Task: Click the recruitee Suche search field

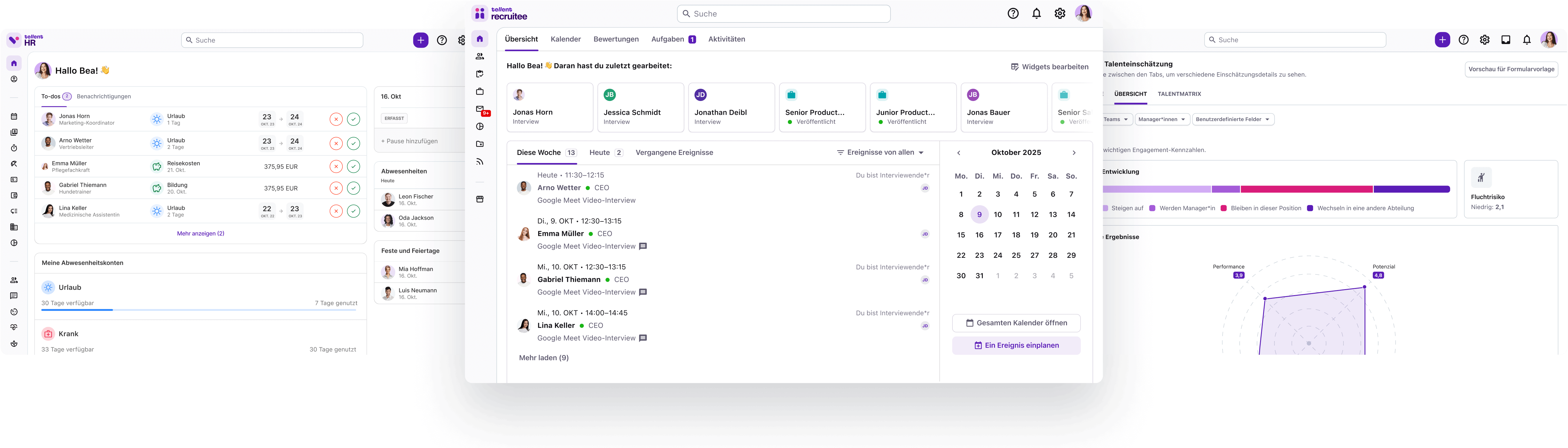Action: (x=783, y=13)
